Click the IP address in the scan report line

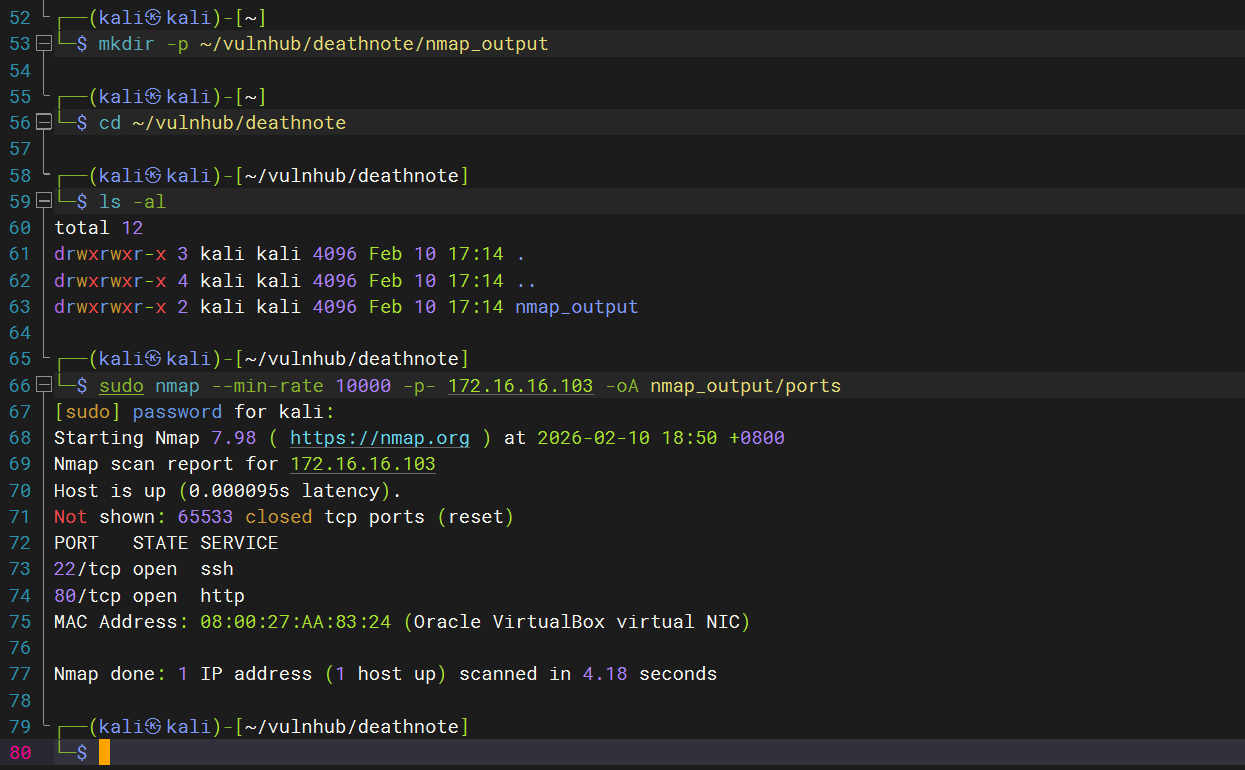(362, 464)
